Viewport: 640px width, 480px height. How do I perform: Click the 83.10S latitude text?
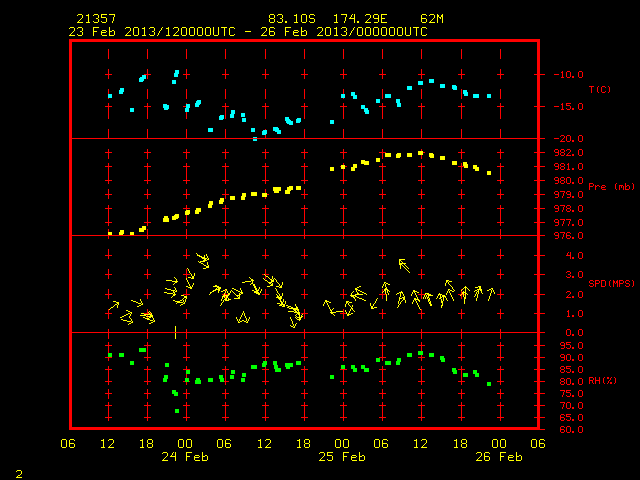point(291,19)
